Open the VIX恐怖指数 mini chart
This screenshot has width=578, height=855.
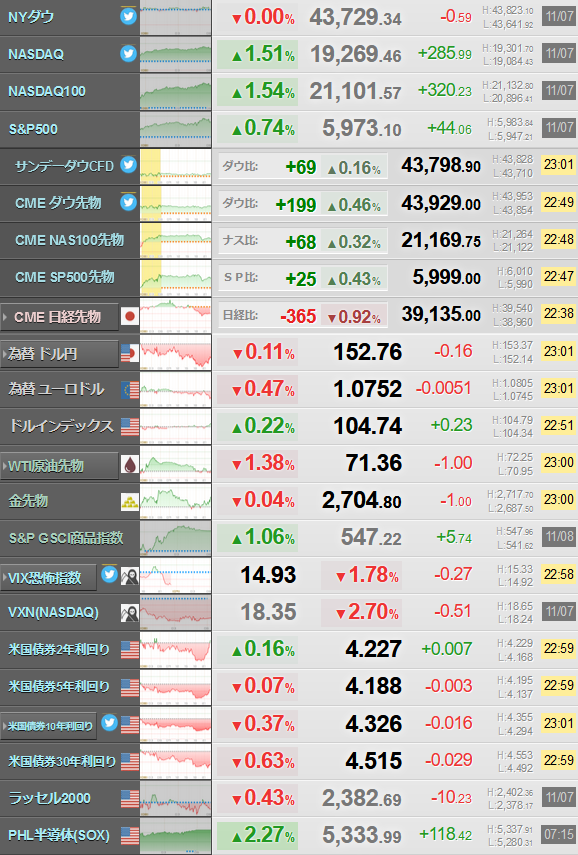176,575
